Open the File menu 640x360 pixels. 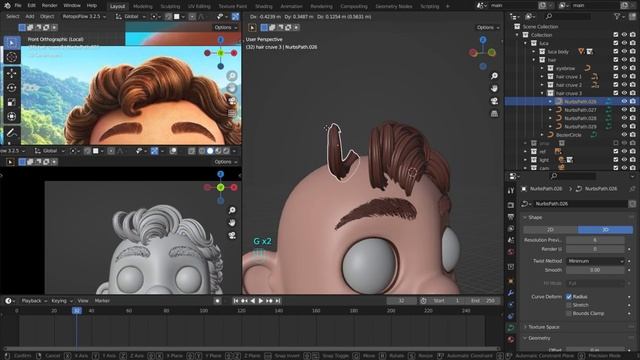pos(18,6)
